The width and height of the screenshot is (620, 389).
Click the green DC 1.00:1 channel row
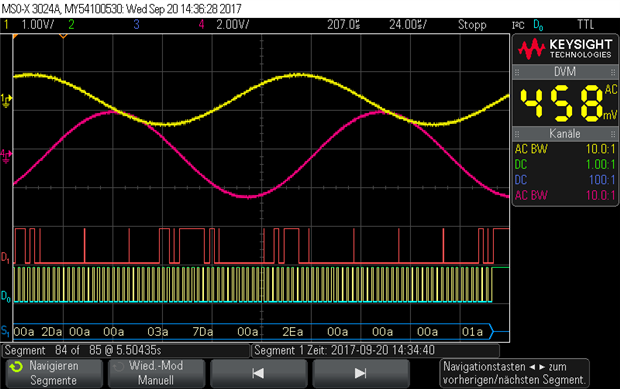[565, 164]
